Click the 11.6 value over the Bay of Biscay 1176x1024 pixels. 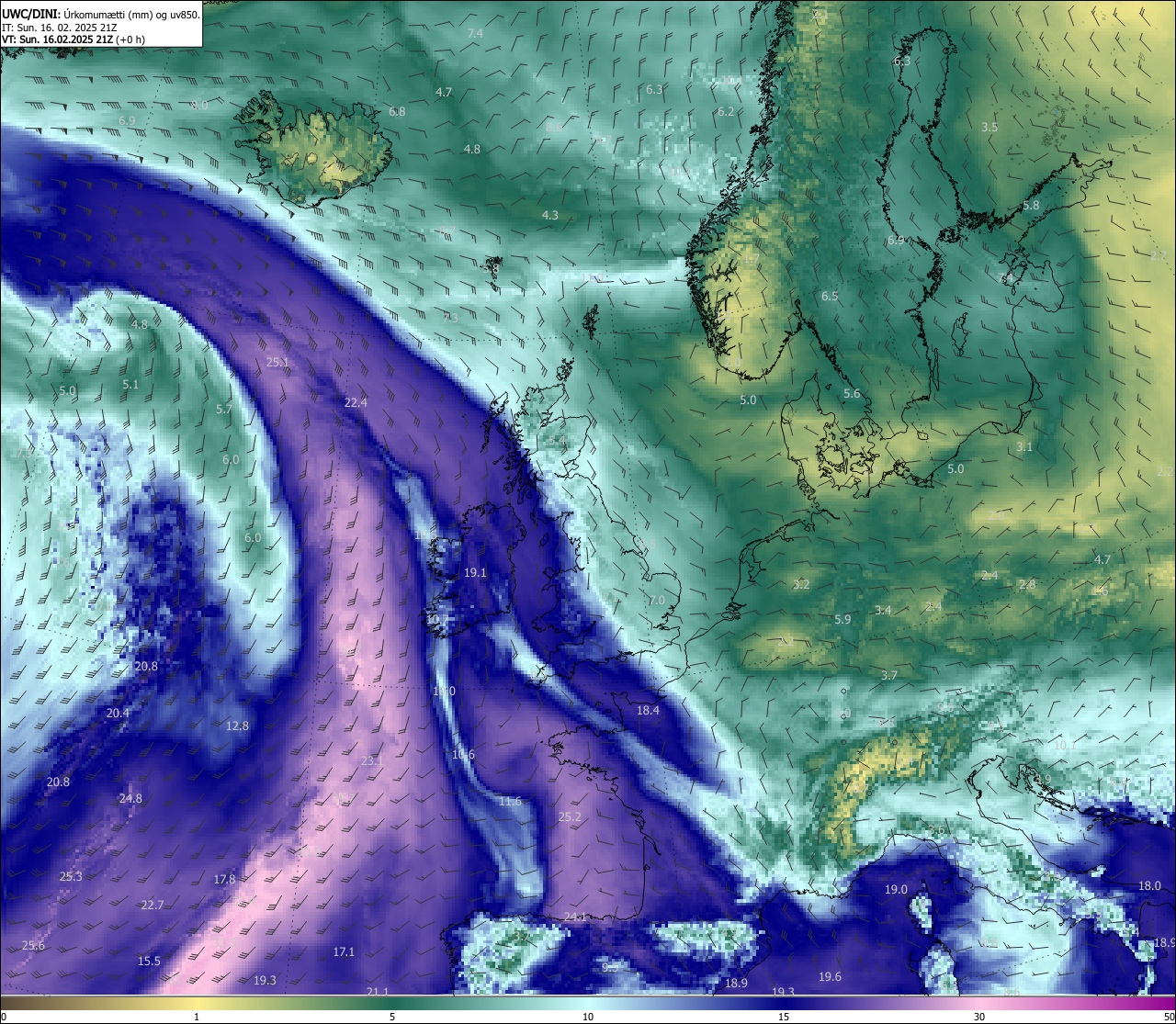[x=510, y=803]
